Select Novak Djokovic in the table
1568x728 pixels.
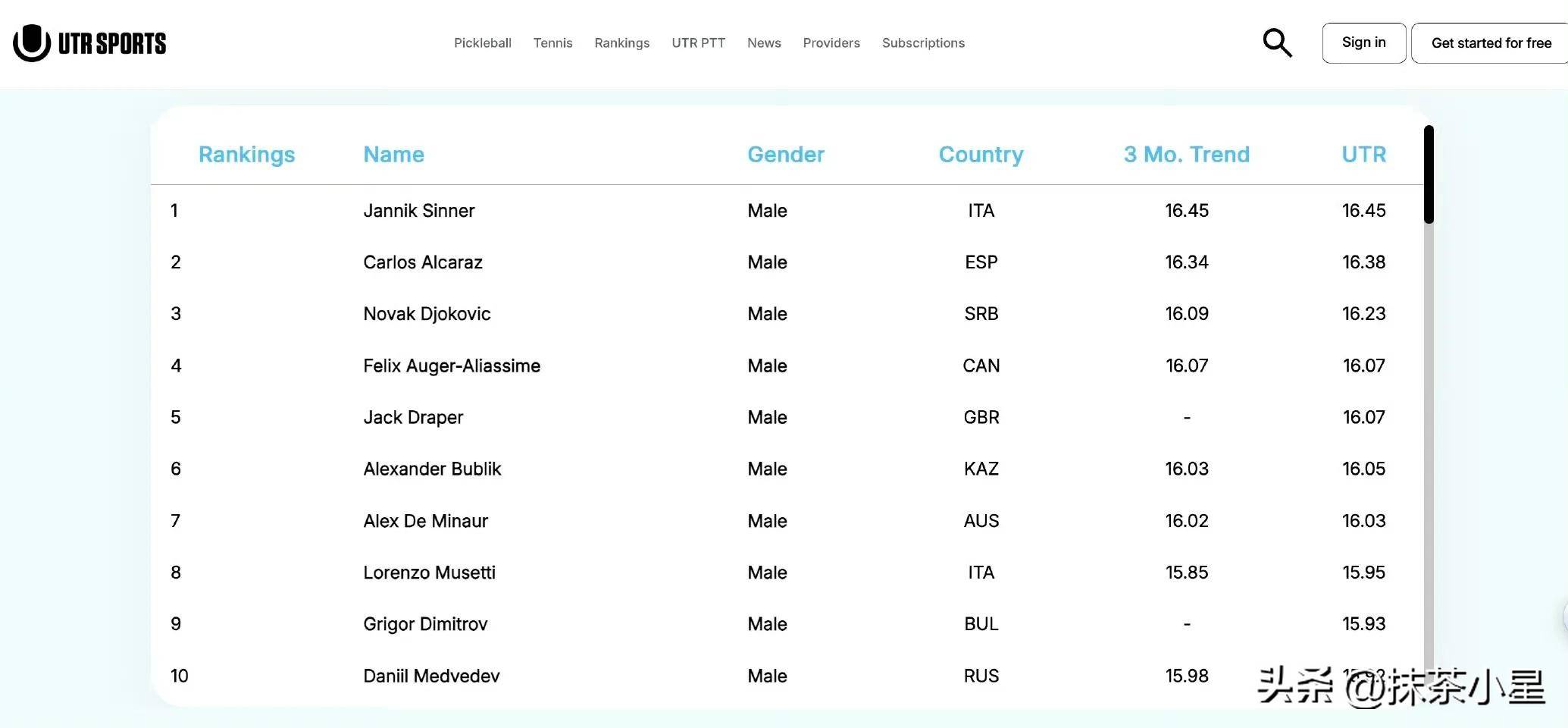[427, 314]
